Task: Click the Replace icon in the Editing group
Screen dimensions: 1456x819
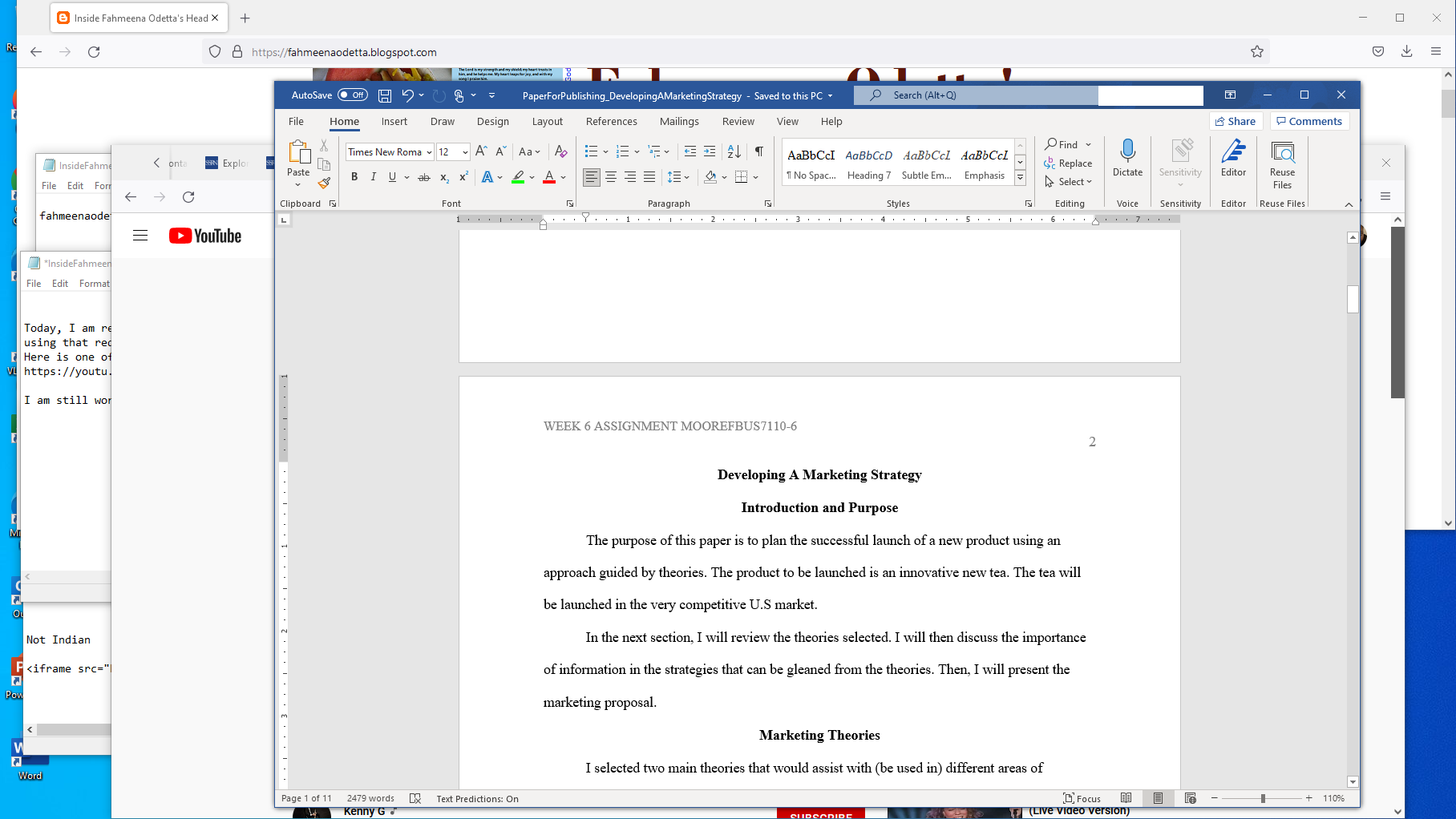Action: tap(1050, 163)
